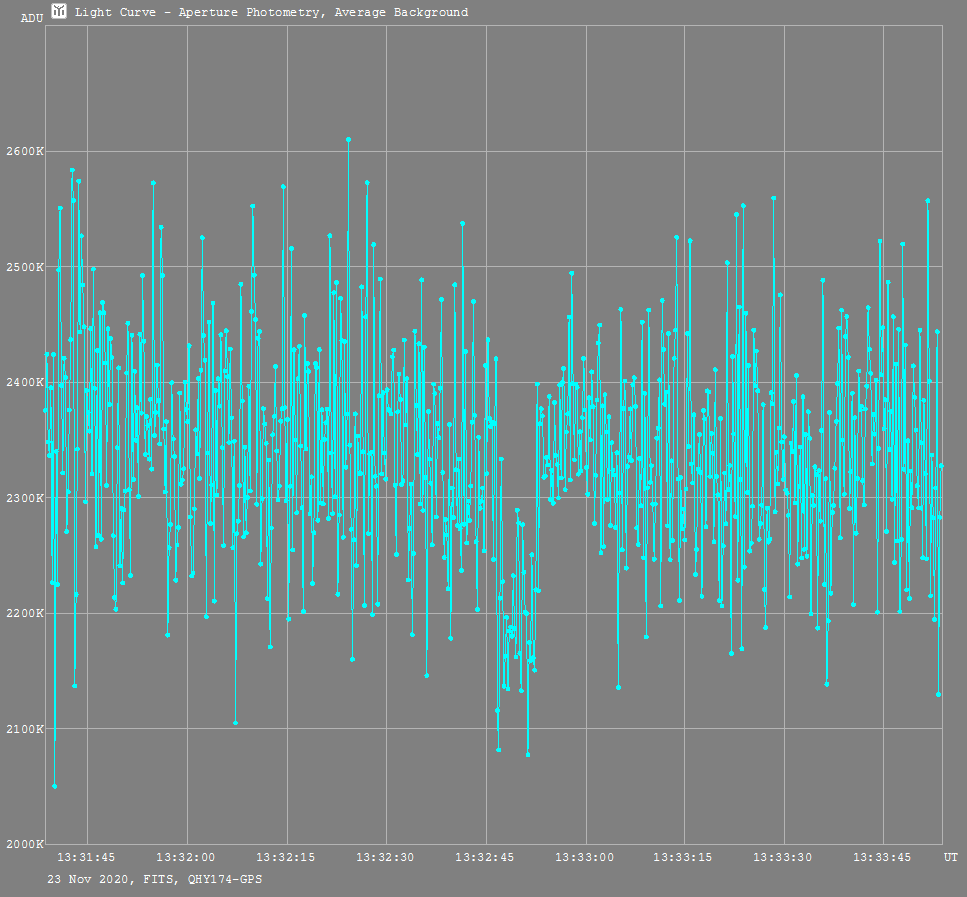Image resolution: width=967 pixels, height=897 pixels.
Task: Click the 2600K y-axis label
Action: [25, 152]
